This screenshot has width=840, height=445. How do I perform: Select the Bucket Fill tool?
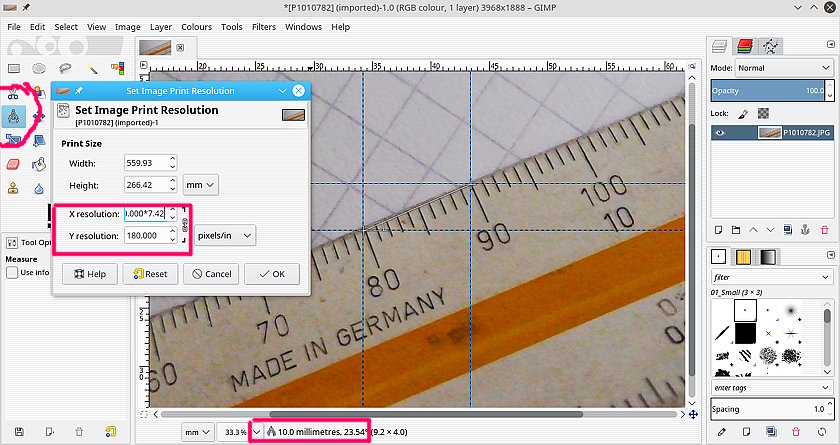click(x=39, y=164)
